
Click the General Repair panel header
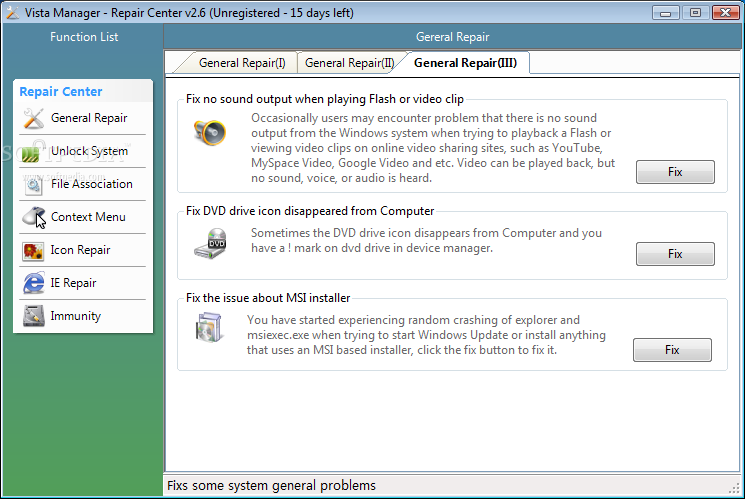(452, 37)
